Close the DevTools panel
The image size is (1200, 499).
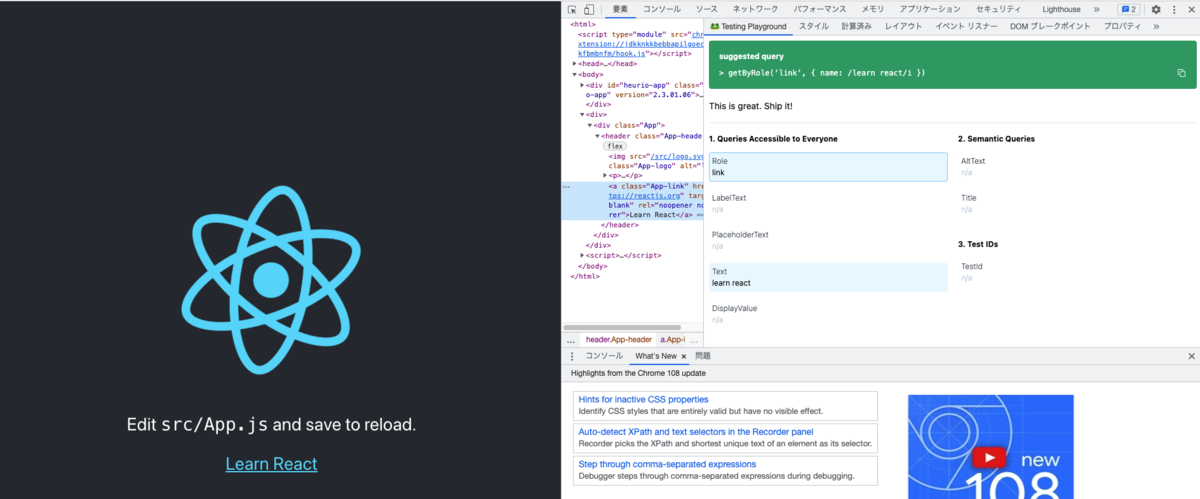click(x=1190, y=9)
